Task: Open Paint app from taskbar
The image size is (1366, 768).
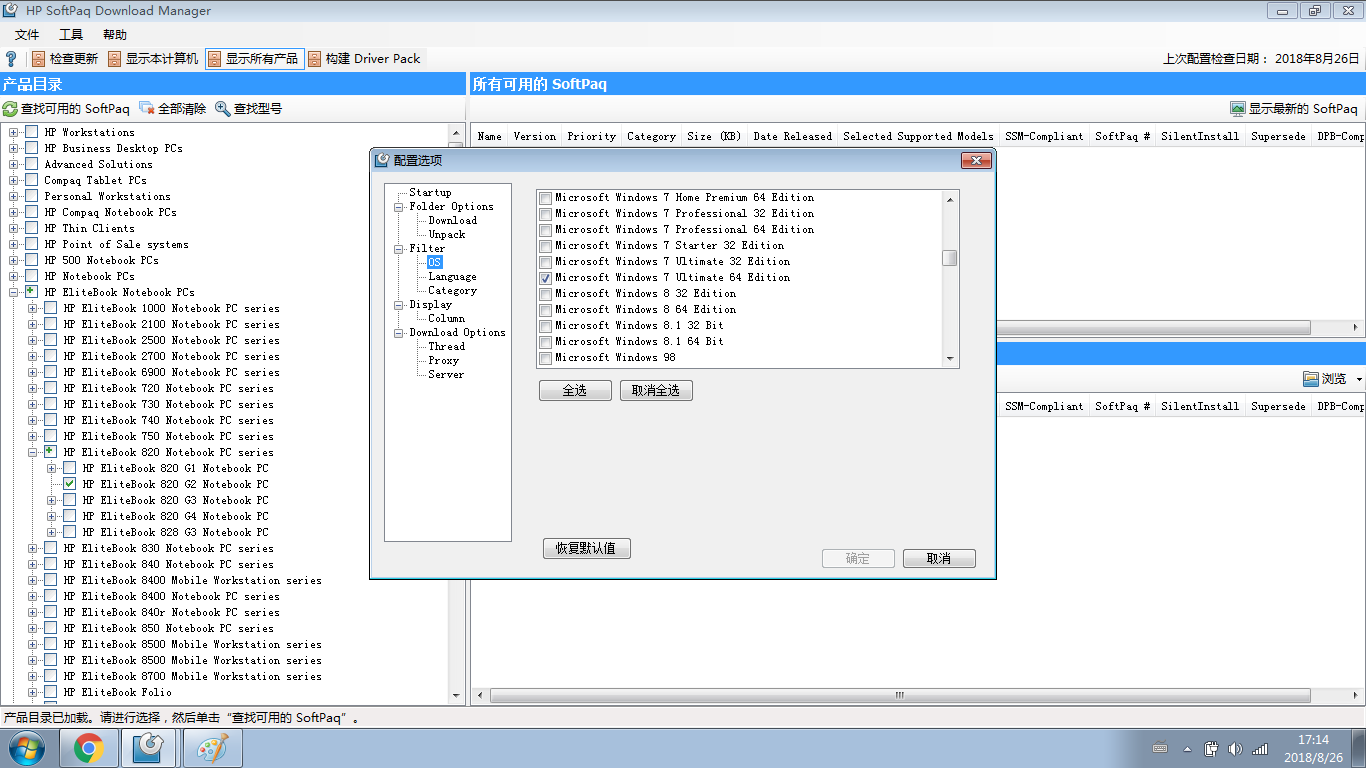Action: click(x=212, y=748)
